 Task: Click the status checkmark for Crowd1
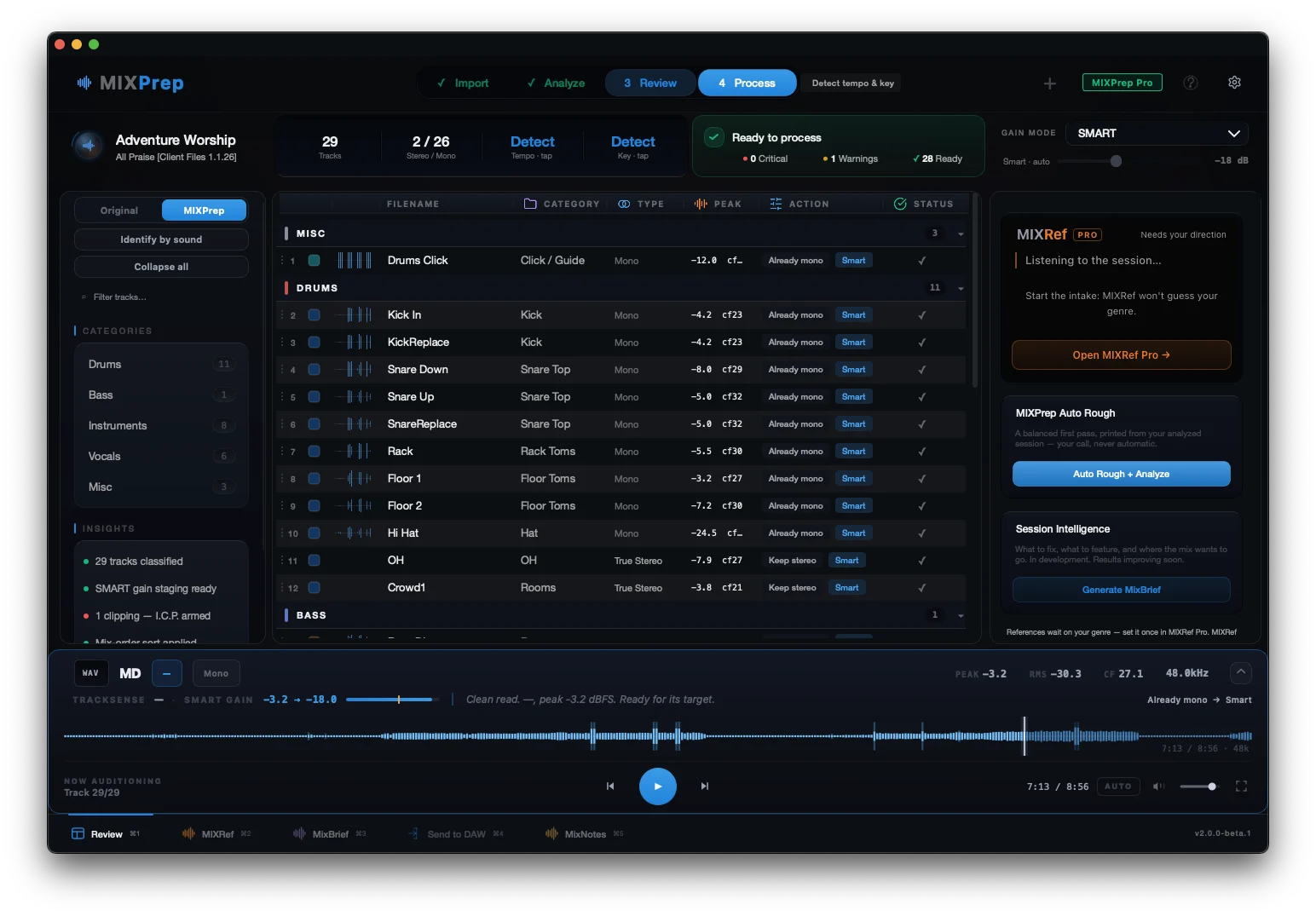[922, 588]
